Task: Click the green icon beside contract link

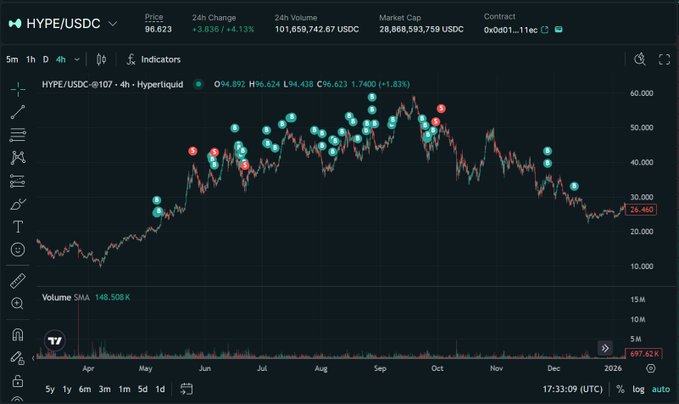Action: [x=559, y=29]
